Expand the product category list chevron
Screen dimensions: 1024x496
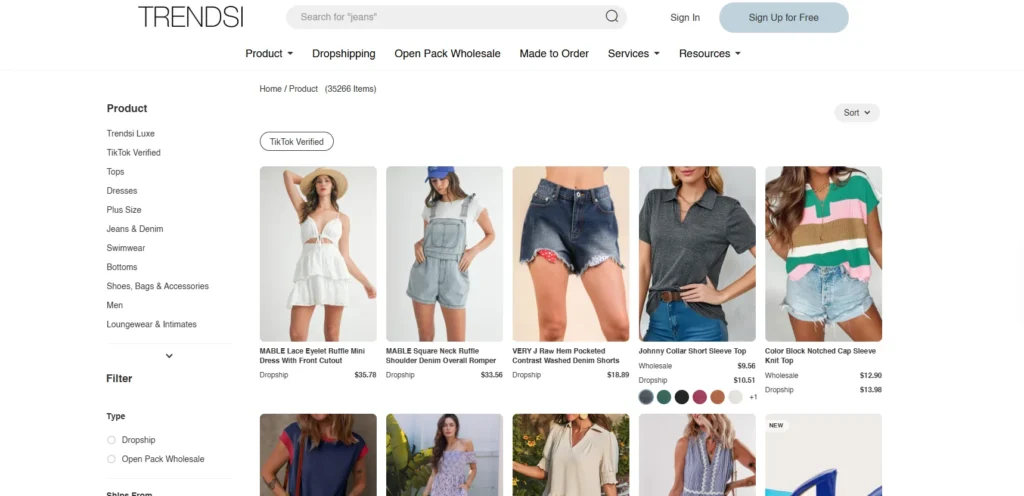point(169,356)
